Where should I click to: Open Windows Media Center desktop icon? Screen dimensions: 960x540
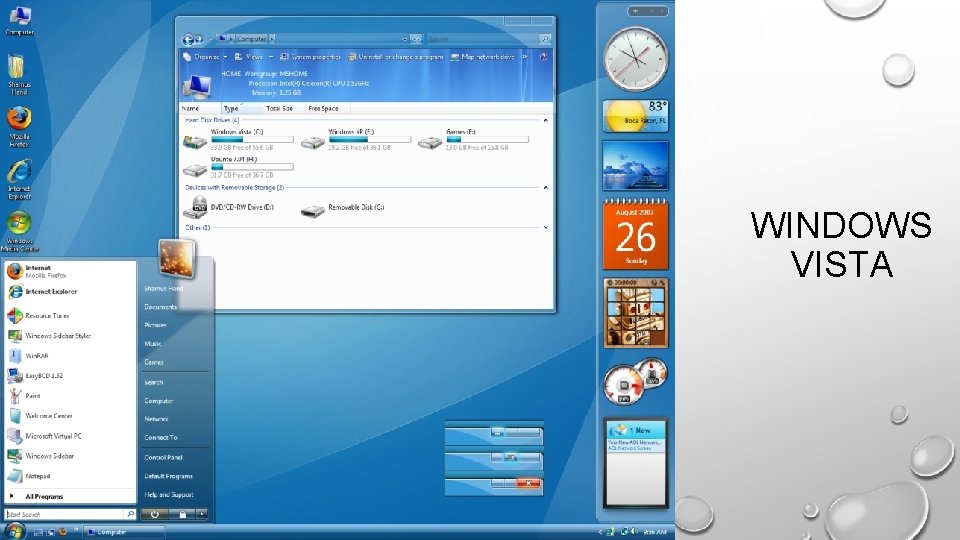(x=19, y=231)
